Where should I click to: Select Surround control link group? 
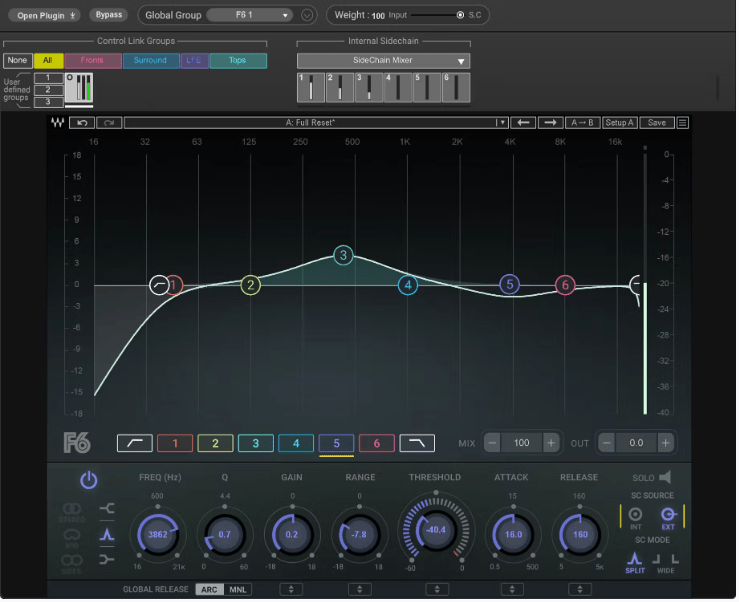coord(150,60)
